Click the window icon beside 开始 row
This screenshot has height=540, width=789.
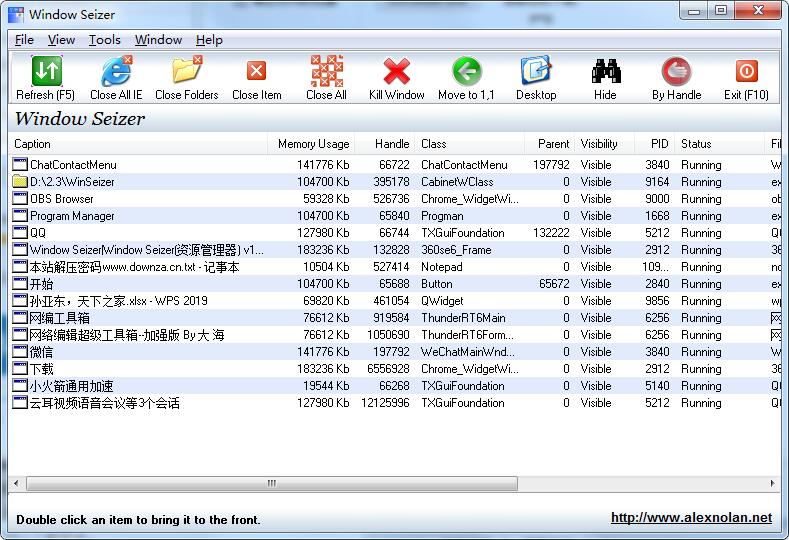pos(20,283)
